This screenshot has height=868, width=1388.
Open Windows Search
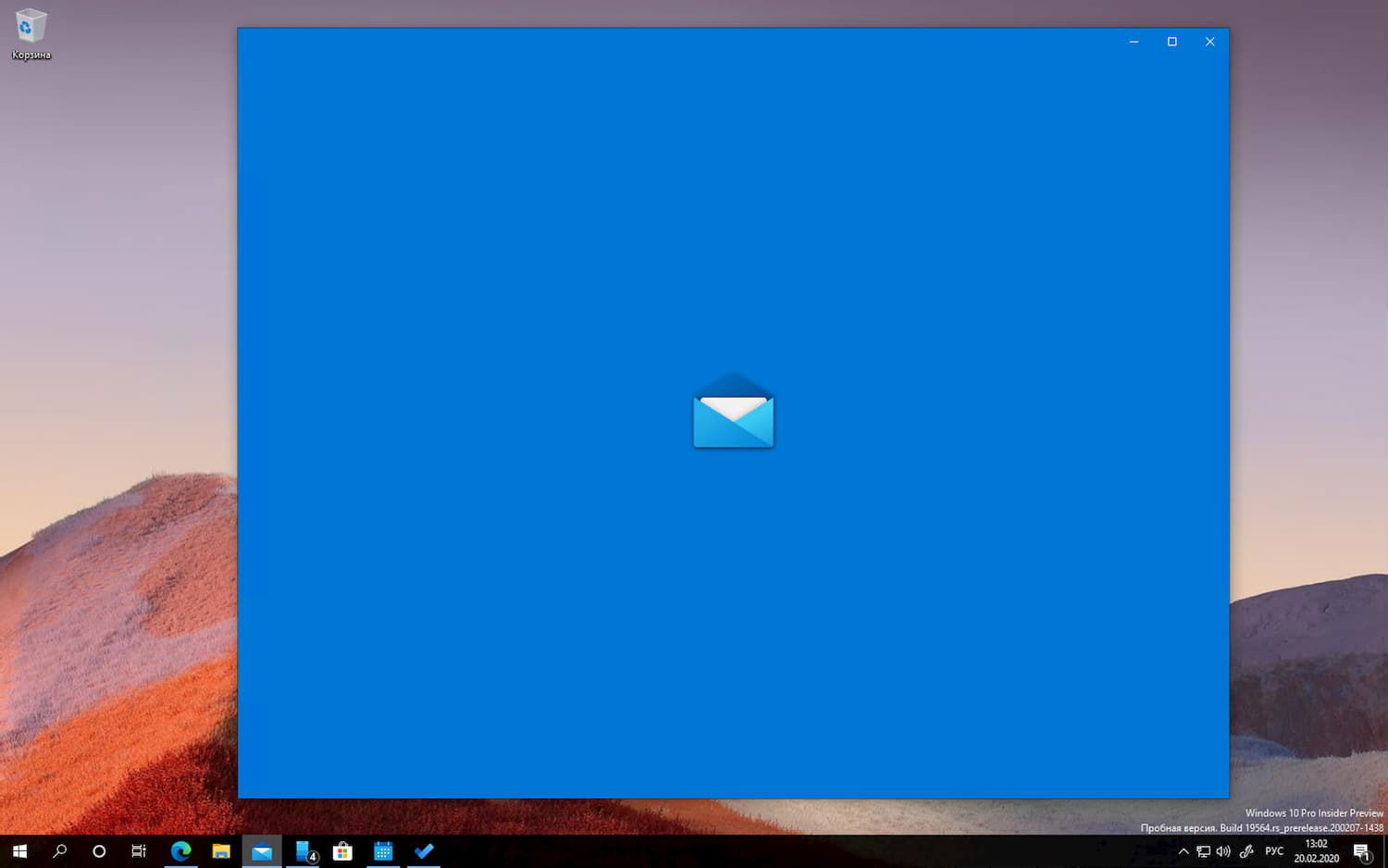click(59, 851)
